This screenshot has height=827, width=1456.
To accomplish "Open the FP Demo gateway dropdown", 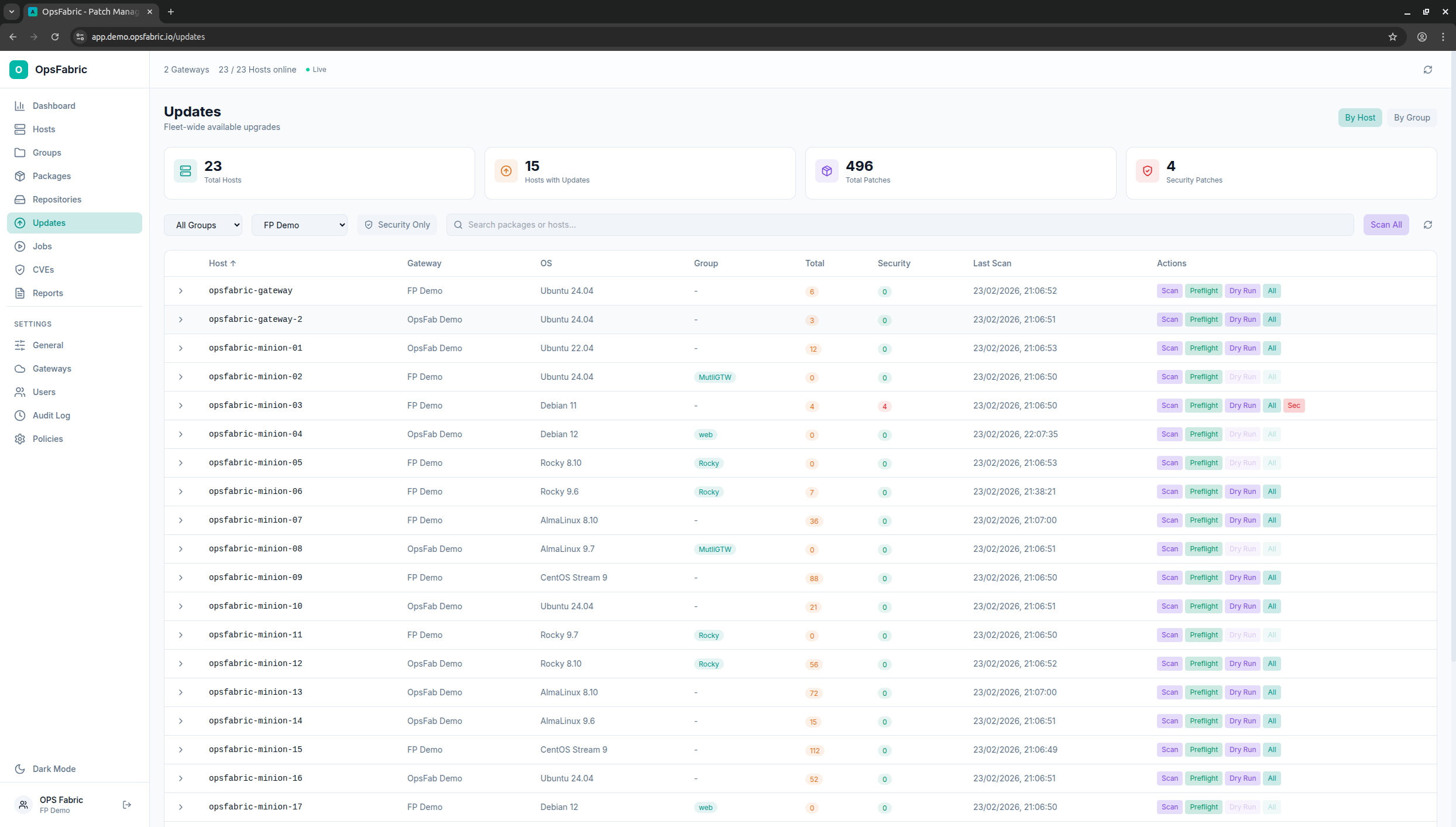I will (x=300, y=225).
